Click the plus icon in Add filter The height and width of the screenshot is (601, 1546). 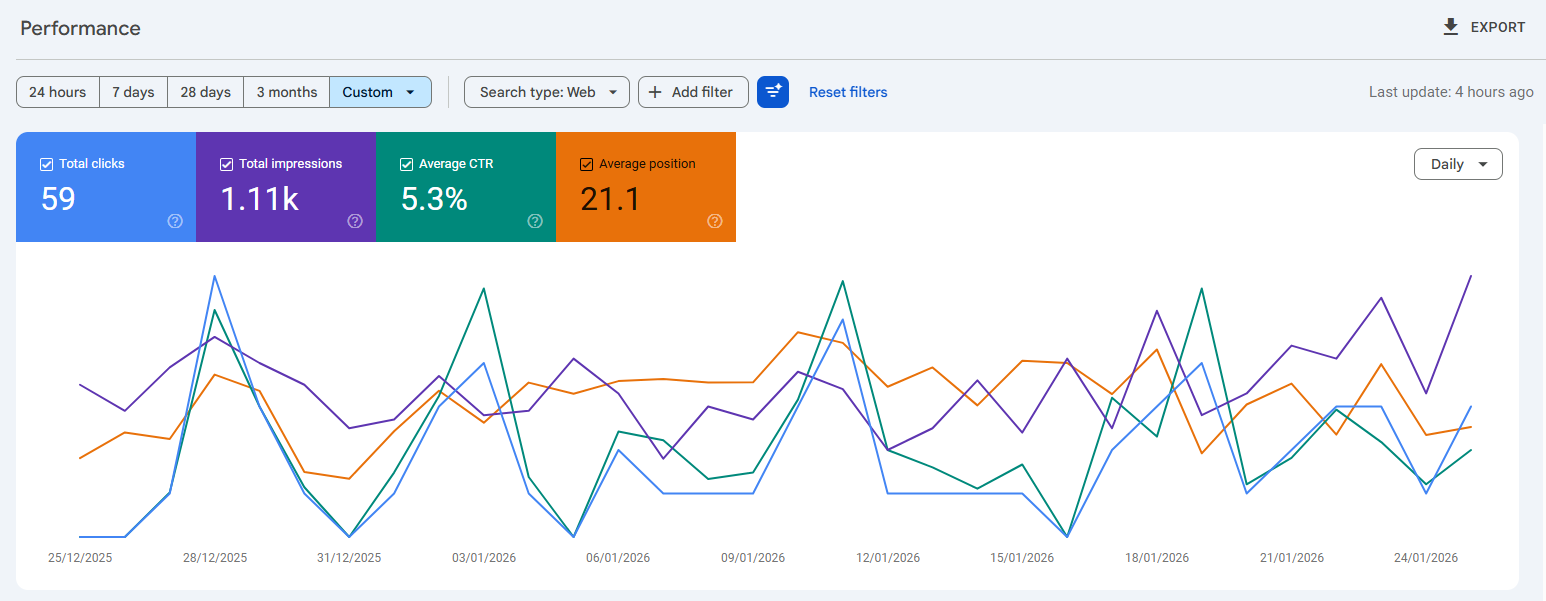[x=656, y=92]
